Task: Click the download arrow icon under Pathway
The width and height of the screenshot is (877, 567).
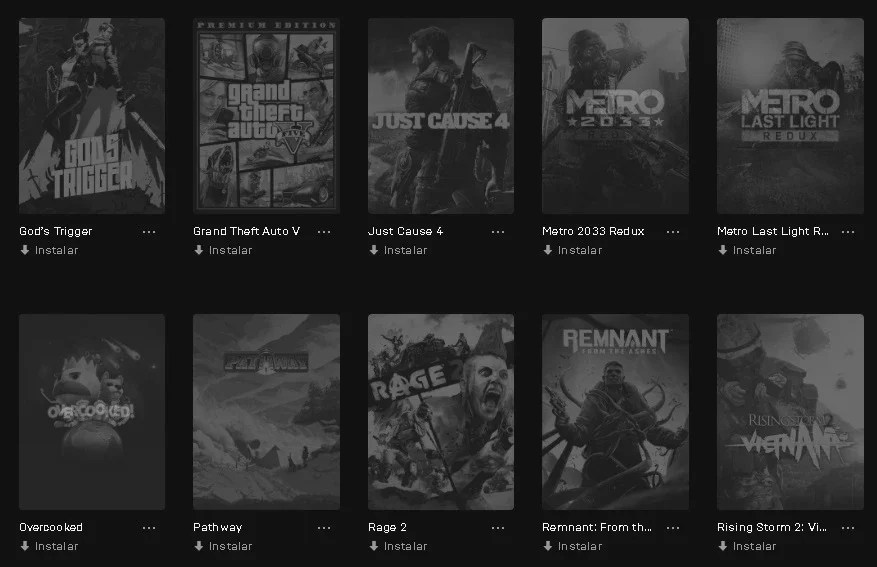Action: pyautogui.click(x=199, y=546)
